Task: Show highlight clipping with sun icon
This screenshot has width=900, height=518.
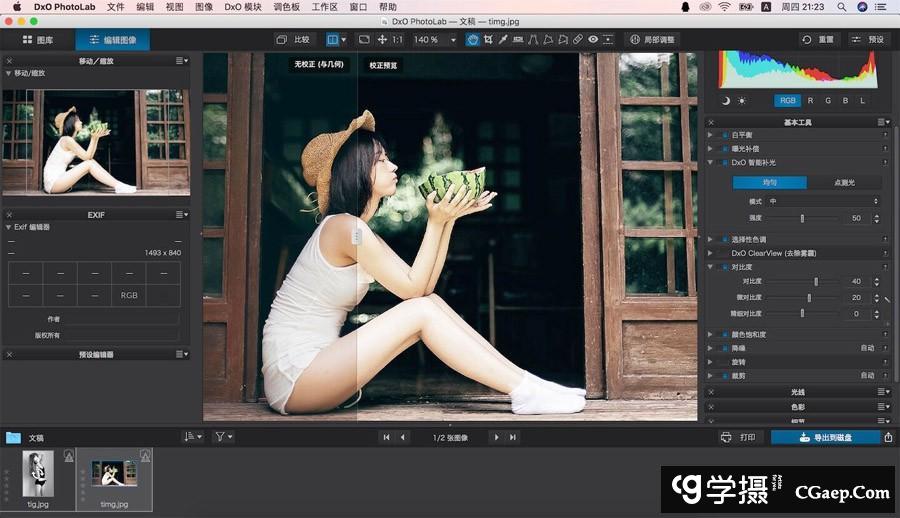Action: click(742, 100)
